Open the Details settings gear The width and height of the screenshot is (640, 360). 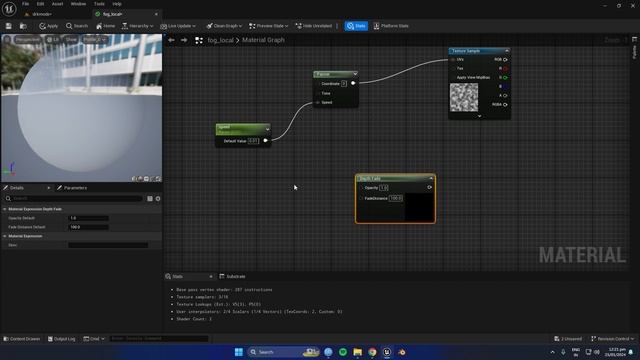click(158, 198)
